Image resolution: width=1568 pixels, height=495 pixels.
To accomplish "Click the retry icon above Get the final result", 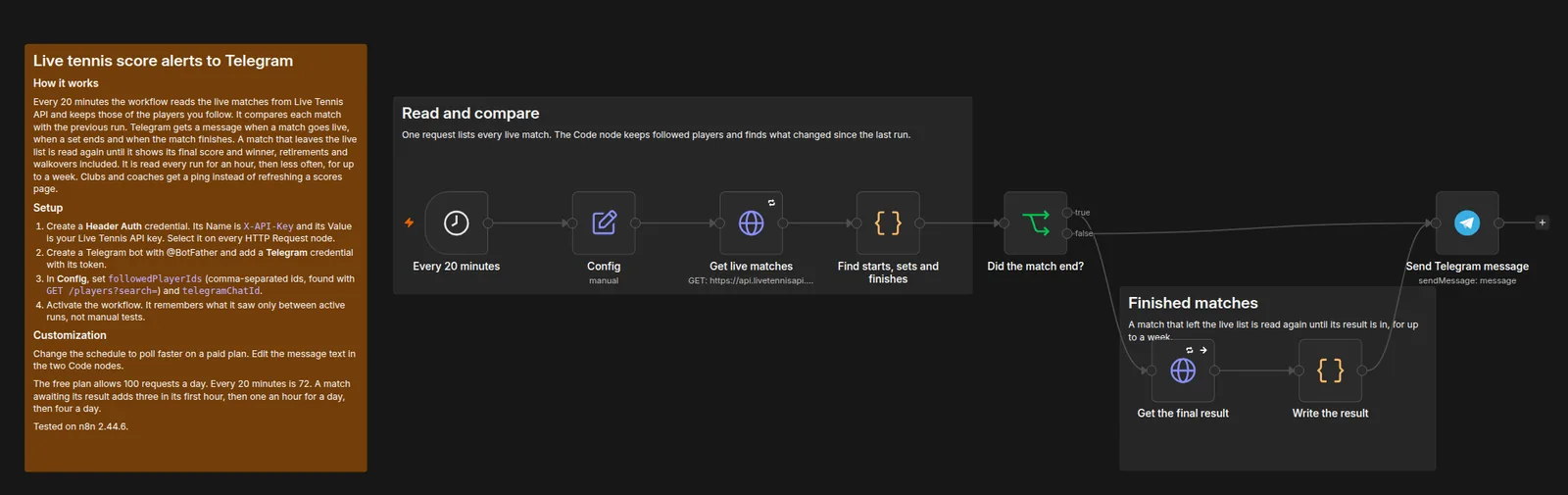I will (1190, 350).
